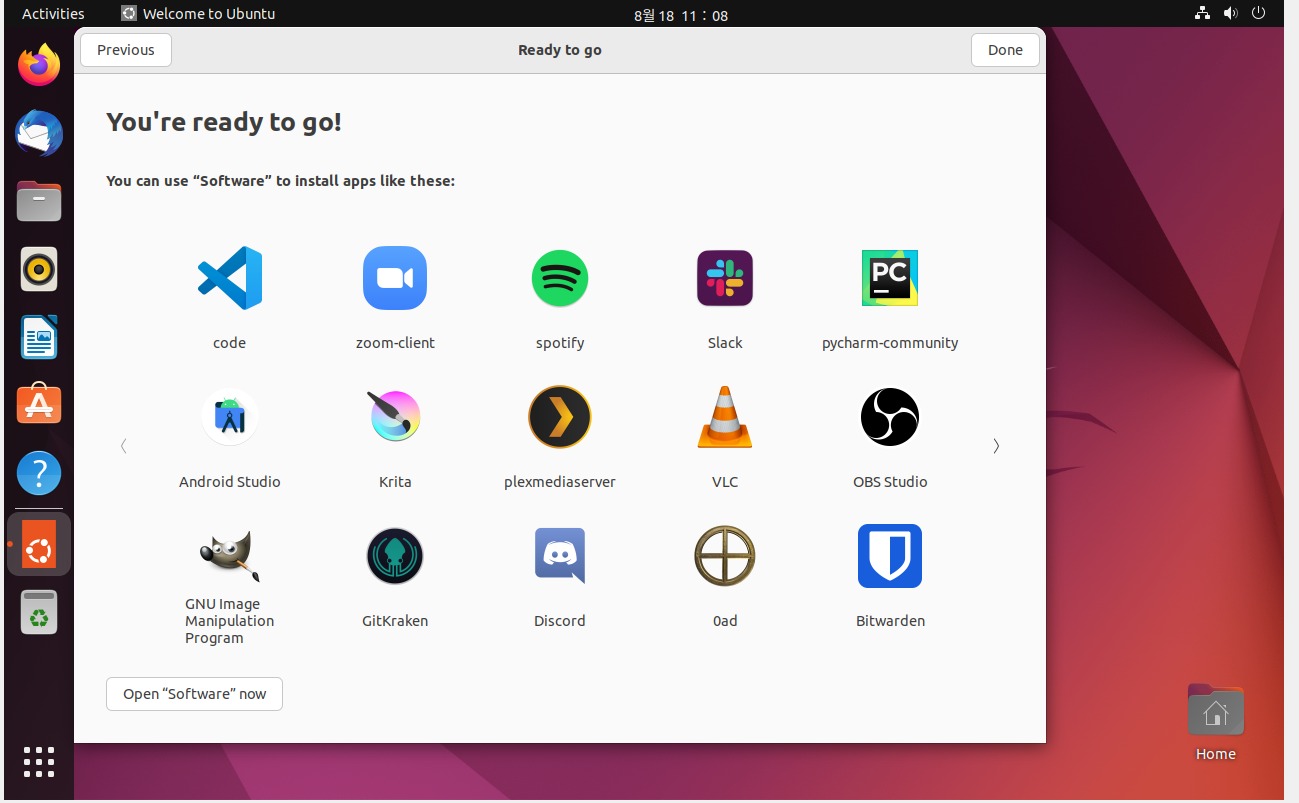The height and width of the screenshot is (803, 1299).
Task: Open the Welcome to Ubuntu app menu
Action: click(x=198, y=14)
